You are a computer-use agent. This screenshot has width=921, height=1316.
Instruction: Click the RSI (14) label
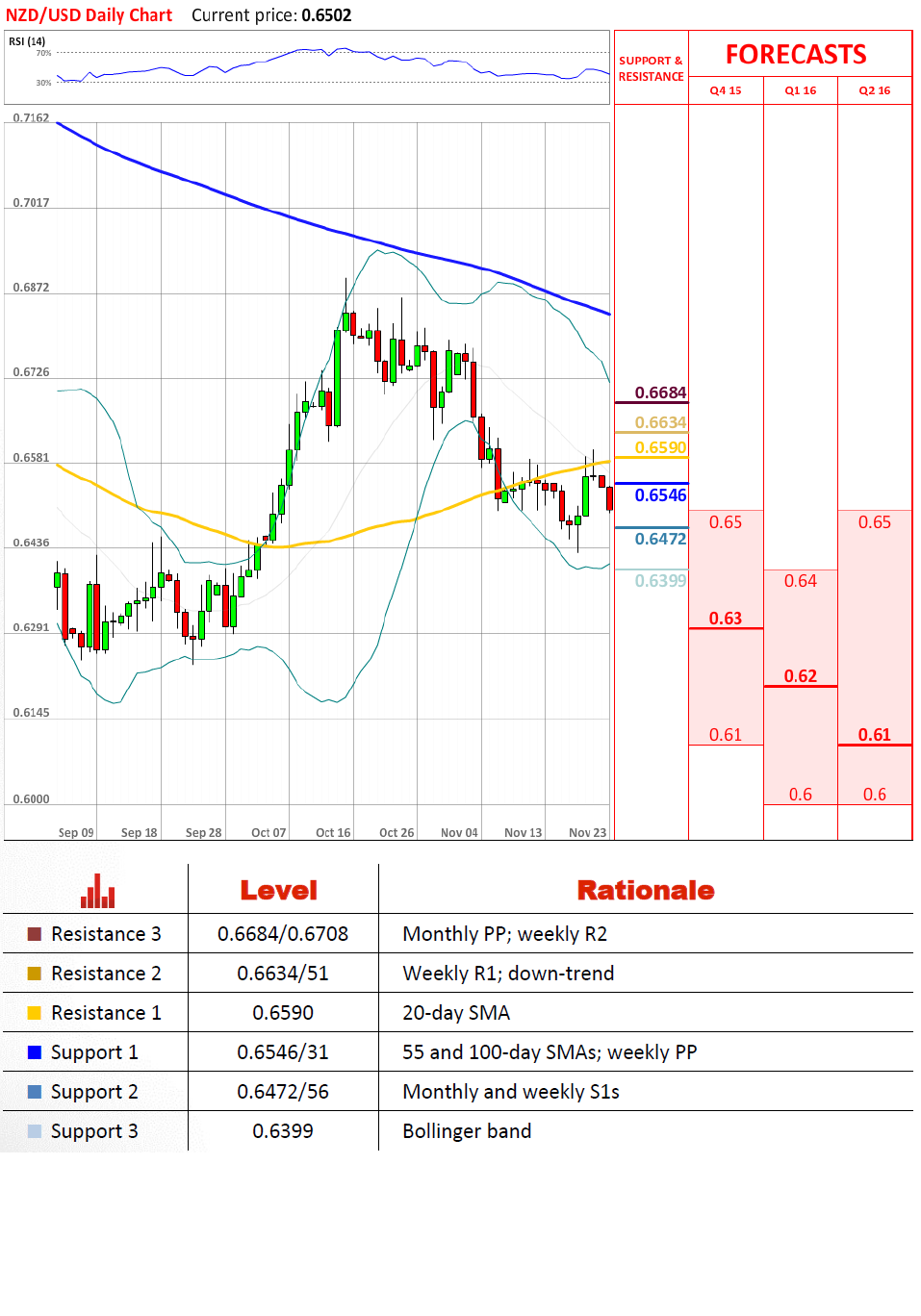27,41
